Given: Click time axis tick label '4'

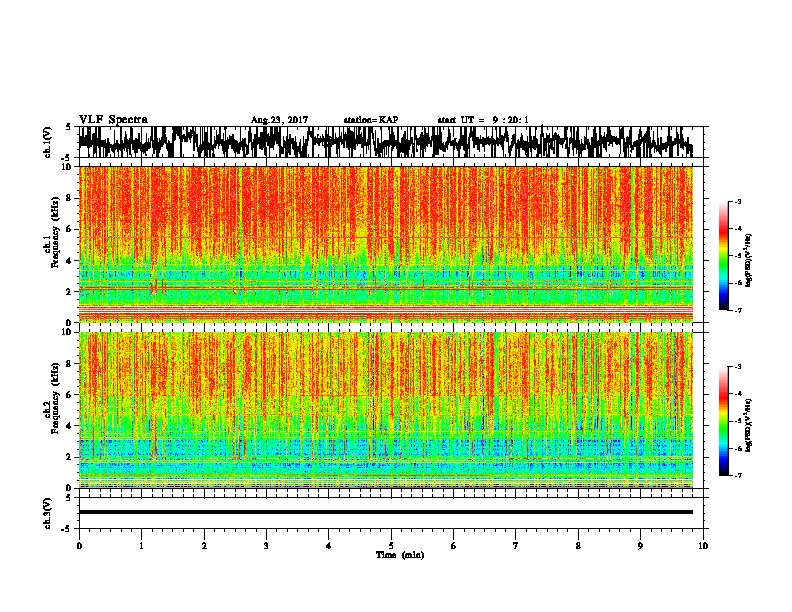Looking at the screenshot, I should [x=329, y=546].
